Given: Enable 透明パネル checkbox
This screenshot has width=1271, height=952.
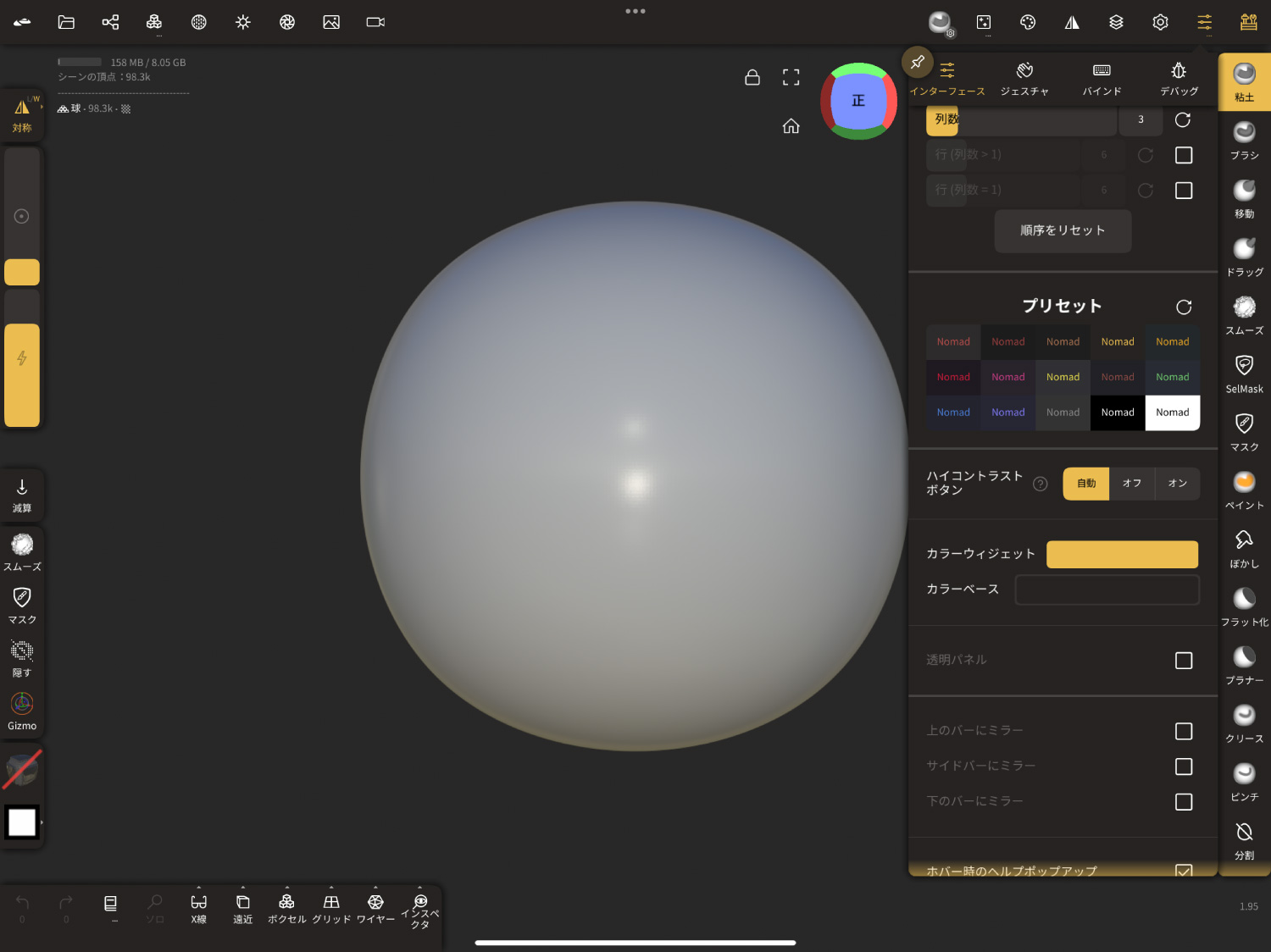Looking at the screenshot, I should click(x=1184, y=661).
